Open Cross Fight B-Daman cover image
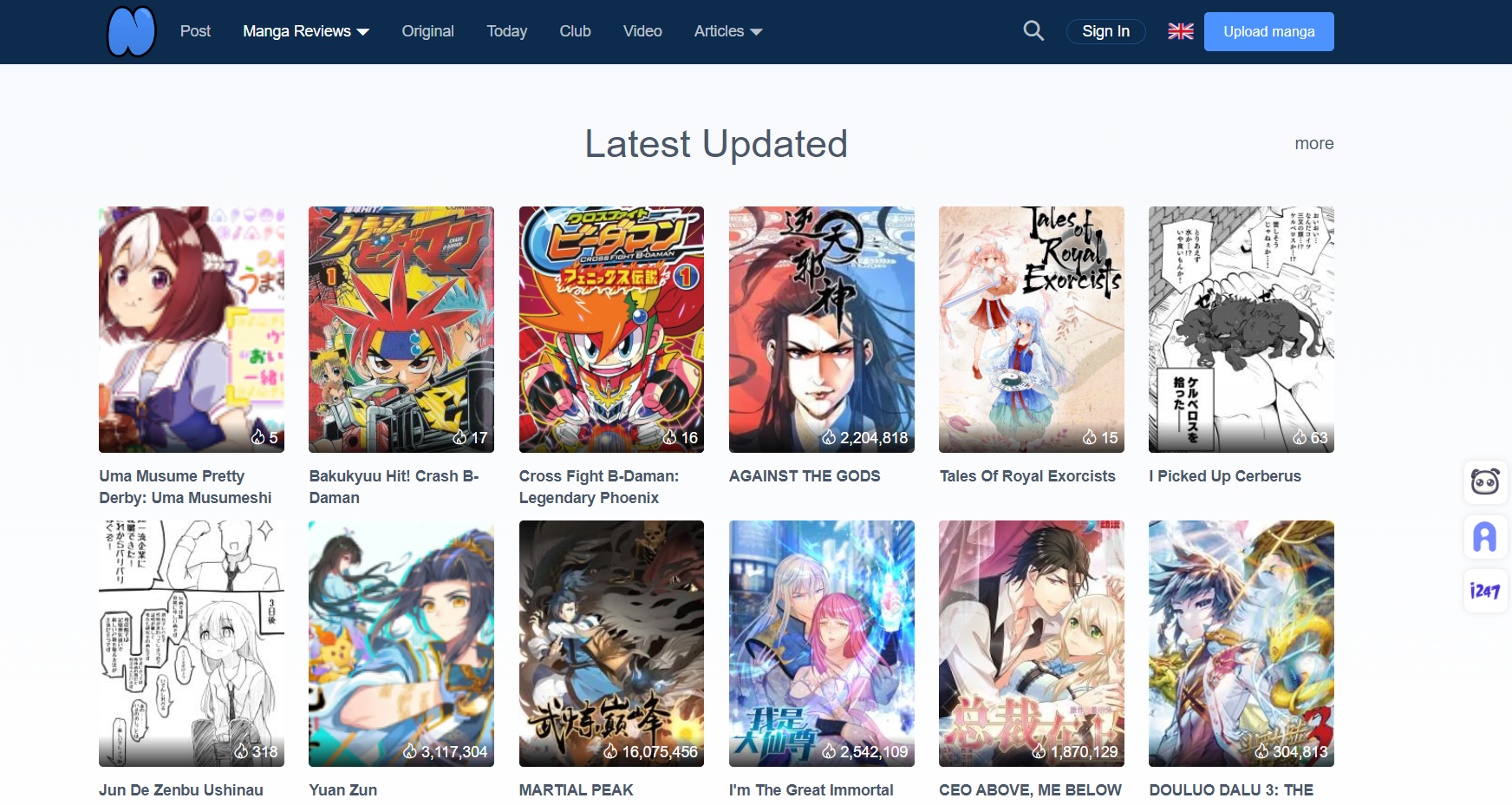 (611, 330)
